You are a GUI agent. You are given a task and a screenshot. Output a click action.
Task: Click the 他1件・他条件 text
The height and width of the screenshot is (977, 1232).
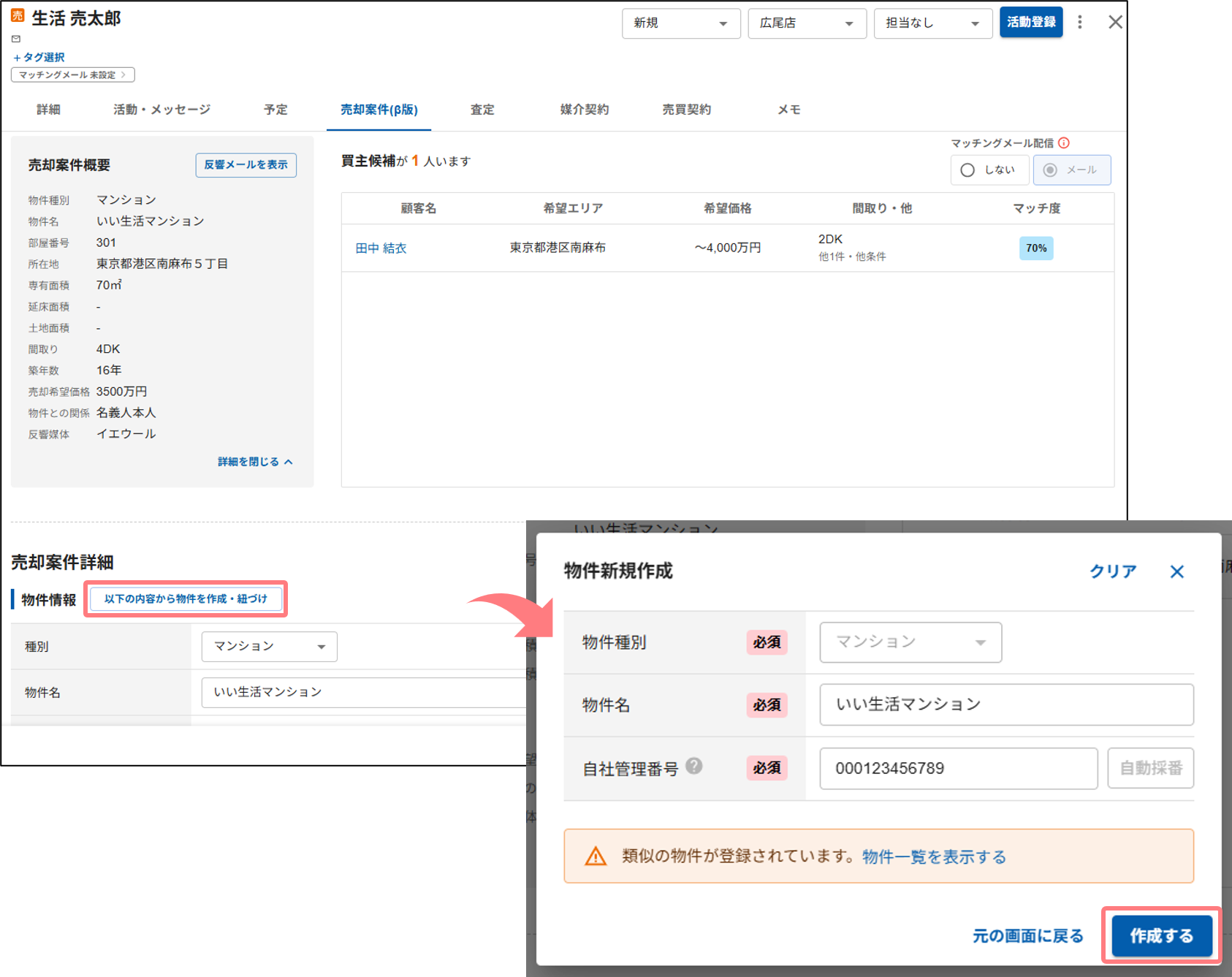(x=852, y=256)
